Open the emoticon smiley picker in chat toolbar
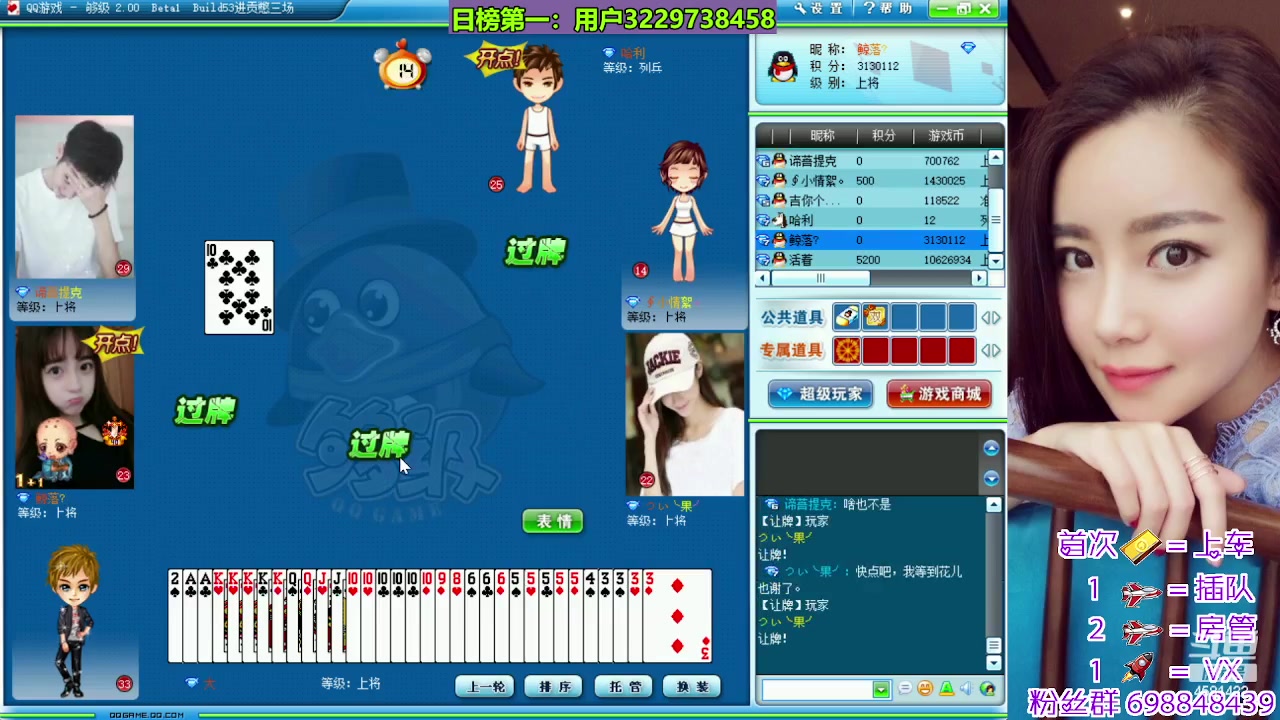 click(925, 689)
